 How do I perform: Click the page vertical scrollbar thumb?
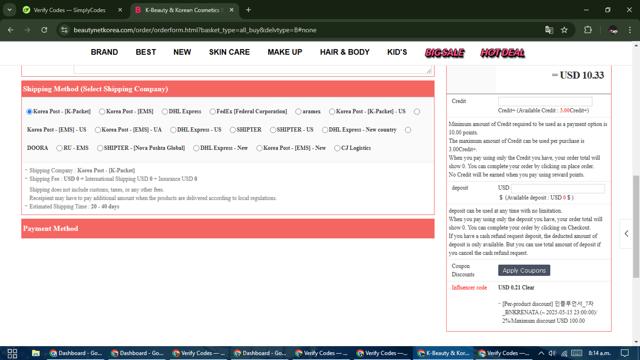636,227
